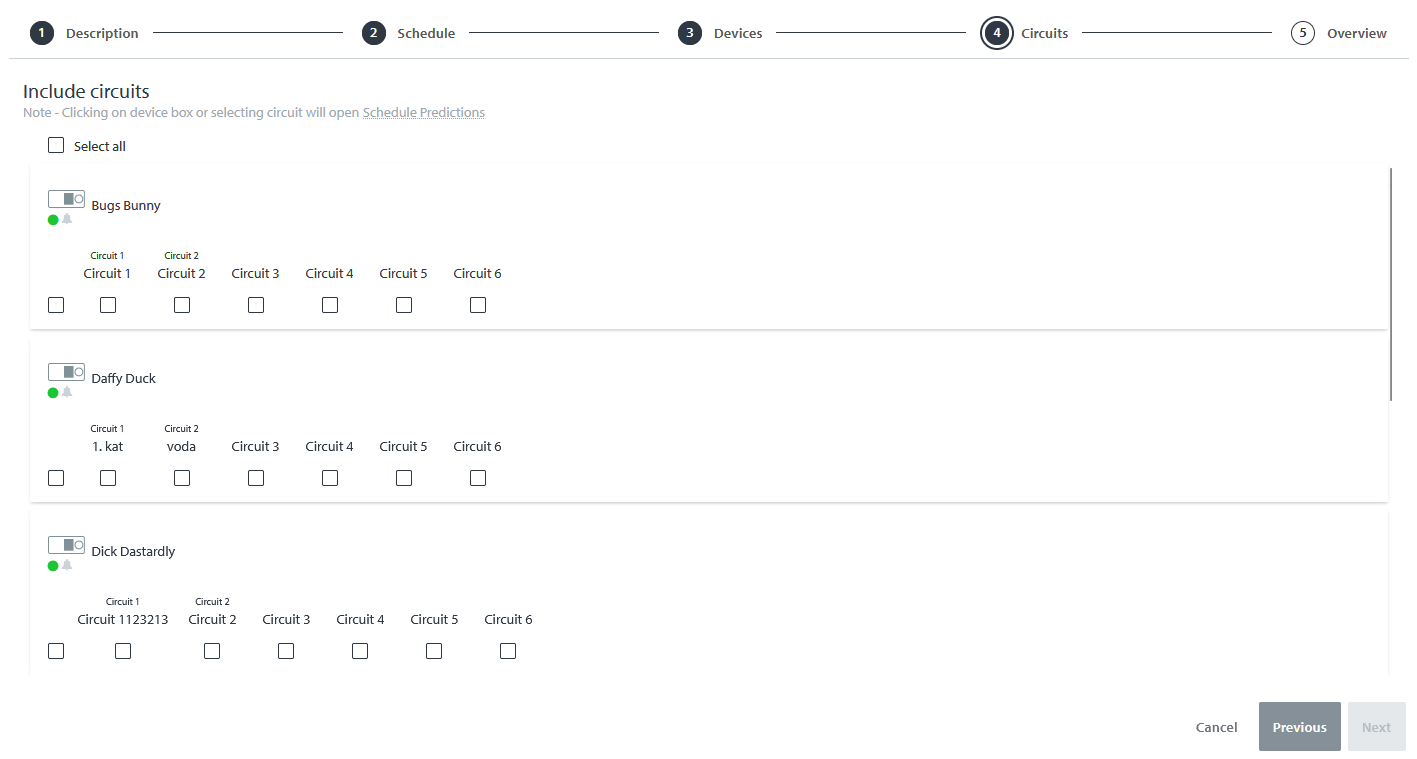Viewport: 1417px width, 759px height.
Task: Open the Schedule Predictions link
Action: pyautogui.click(x=423, y=112)
